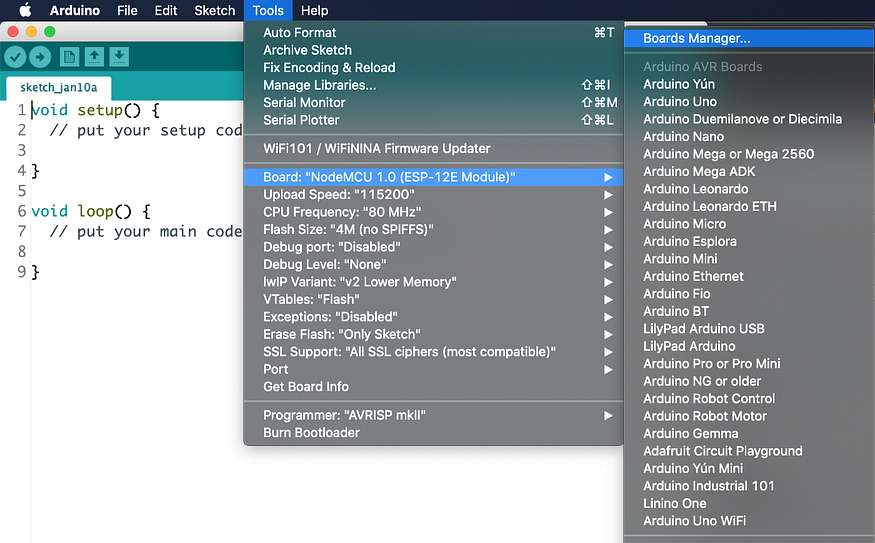Select Arduino Ethernet board

pos(749,276)
